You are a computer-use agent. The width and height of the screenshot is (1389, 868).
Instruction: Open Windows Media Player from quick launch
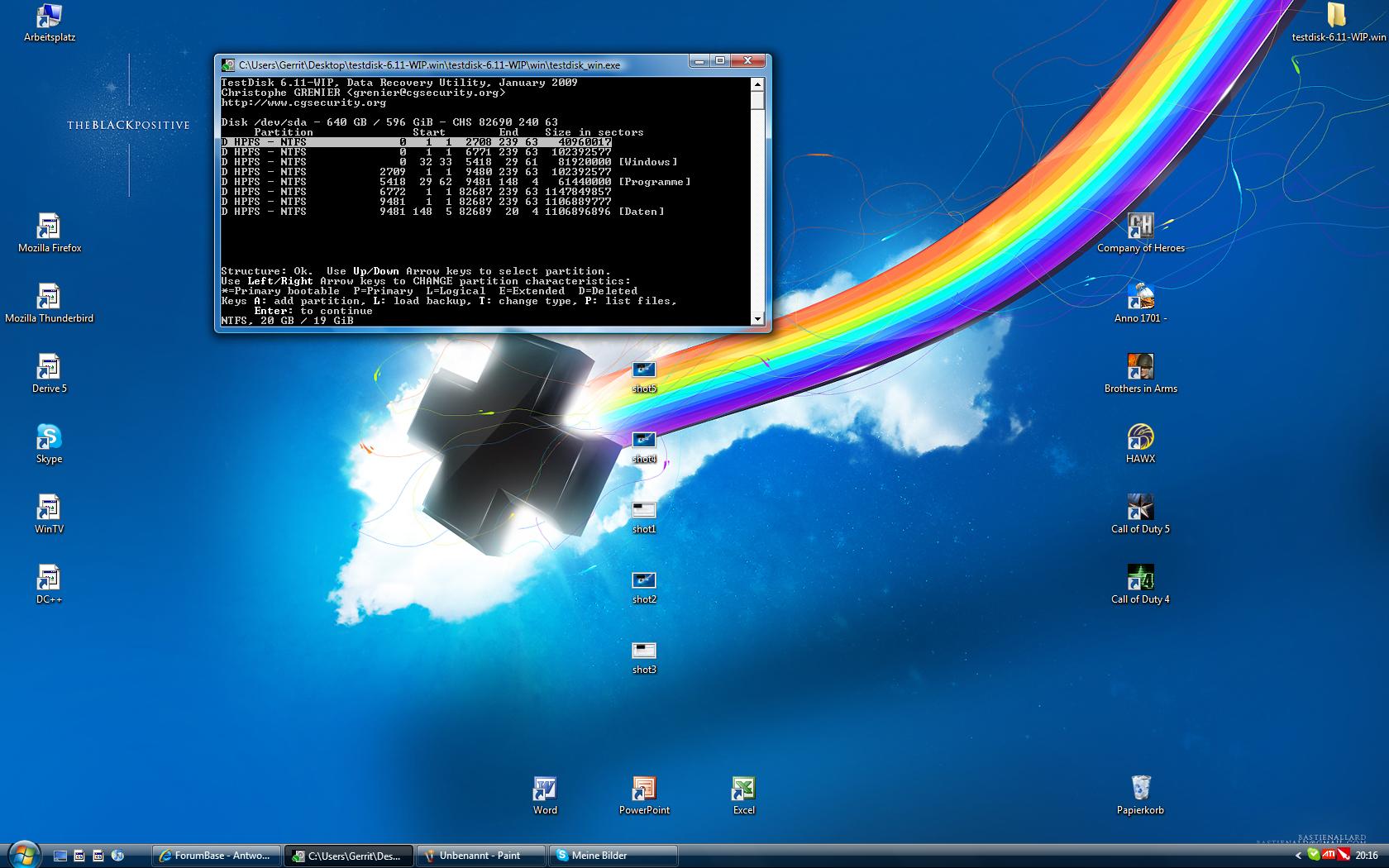click(117, 856)
